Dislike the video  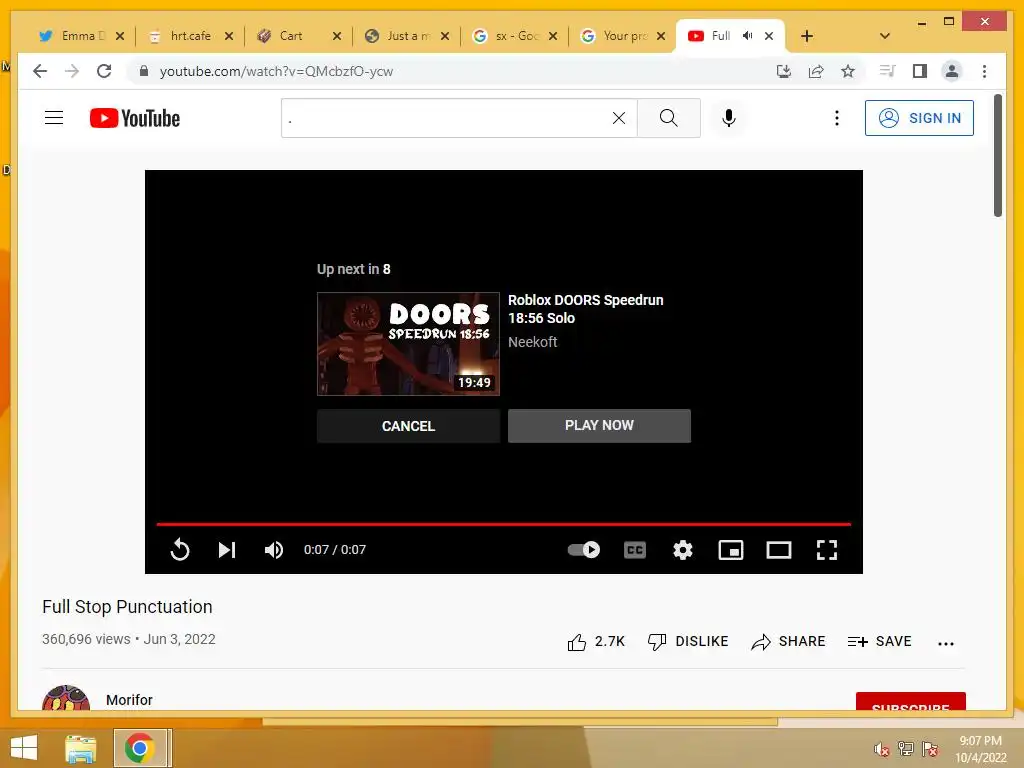pyautogui.click(x=688, y=642)
